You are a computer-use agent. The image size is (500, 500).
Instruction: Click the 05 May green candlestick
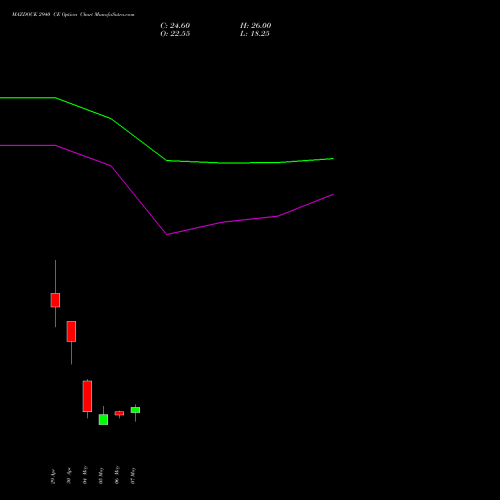pos(103,419)
